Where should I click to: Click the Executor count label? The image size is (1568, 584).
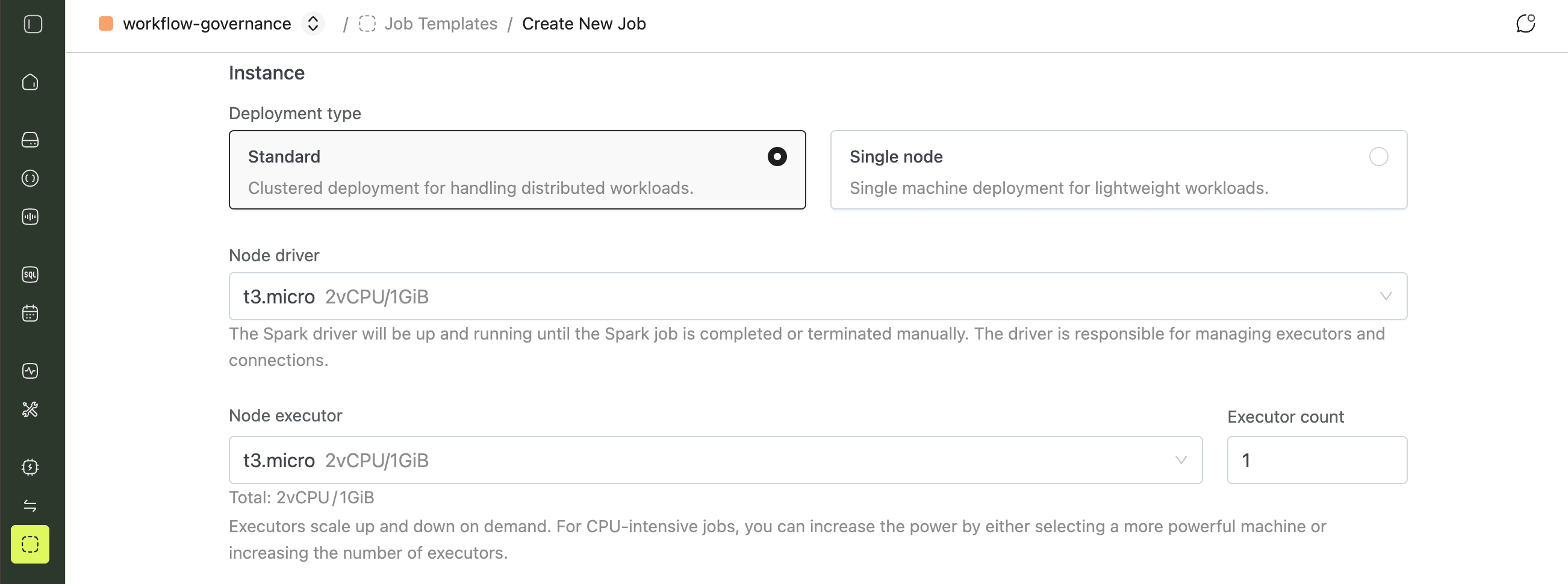(1285, 417)
